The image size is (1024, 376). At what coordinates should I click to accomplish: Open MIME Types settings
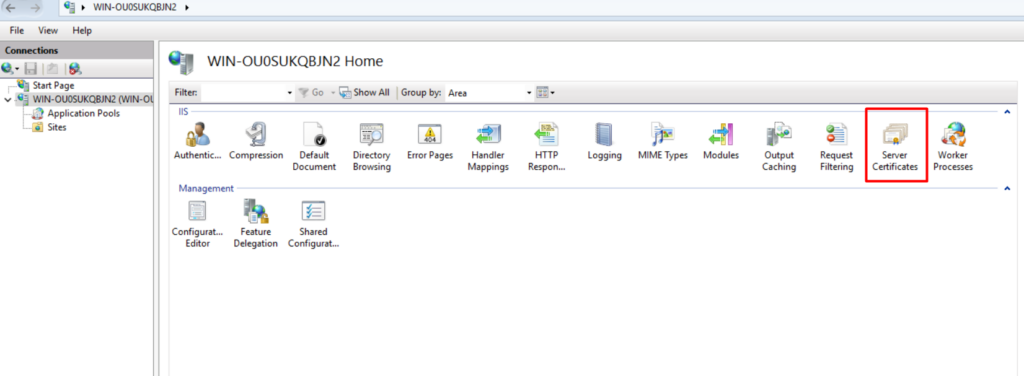point(662,142)
